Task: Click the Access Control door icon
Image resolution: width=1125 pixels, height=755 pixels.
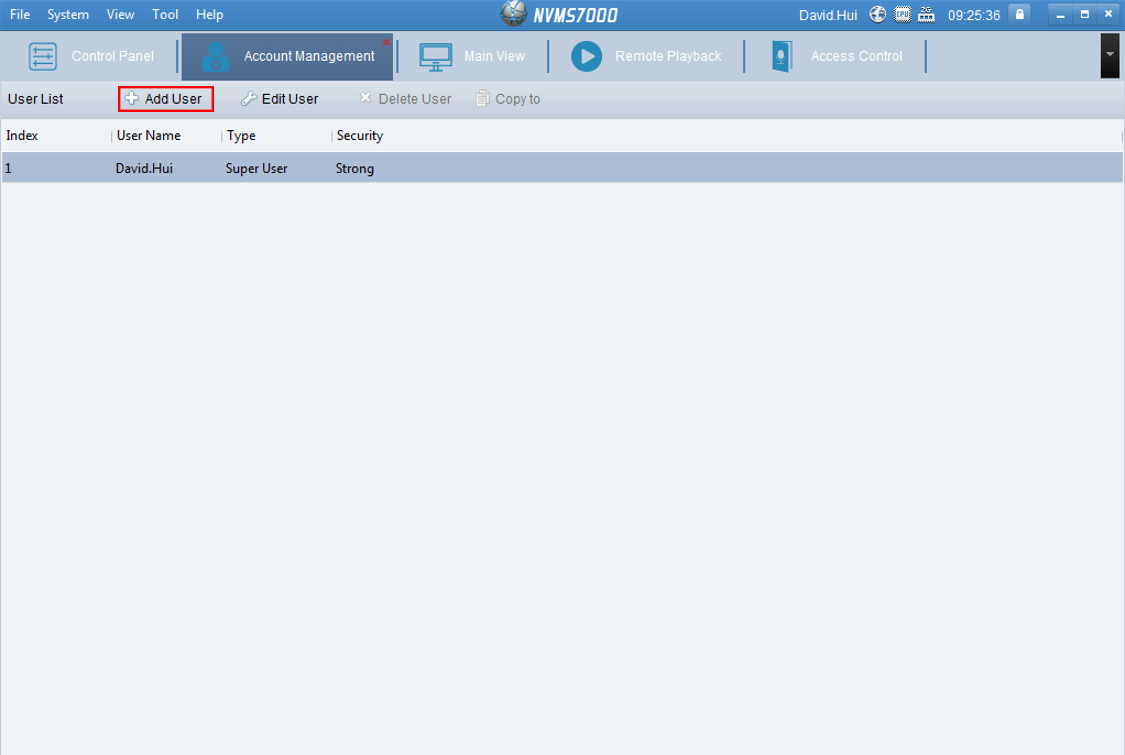Action: pos(781,57)
